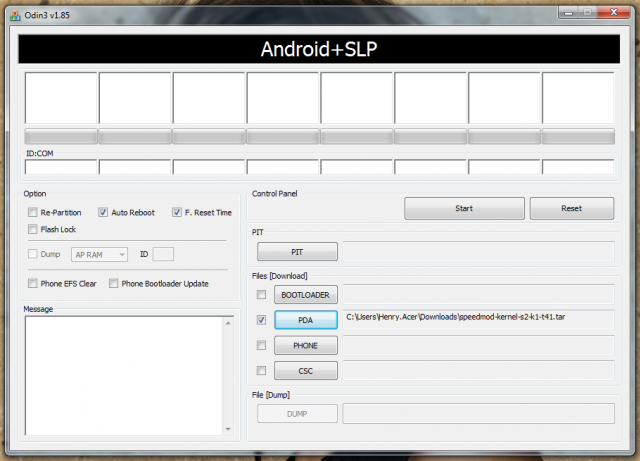640x461 pixels.
Task: Tick the checkbox beside CSC
Action: pos(261,370)
